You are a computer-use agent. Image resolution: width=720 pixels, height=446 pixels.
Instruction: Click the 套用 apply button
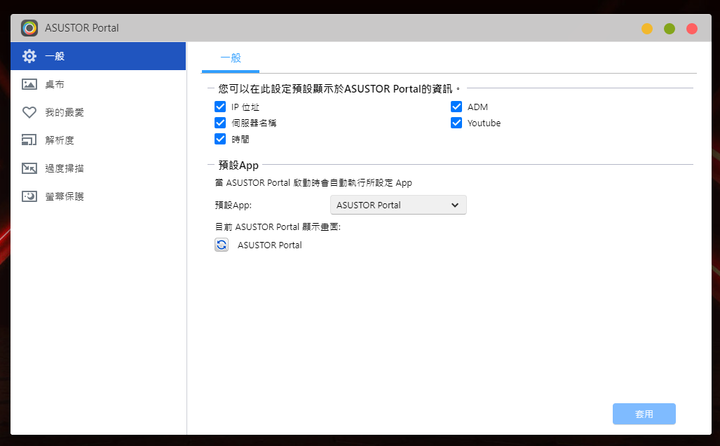[x=644, y=414]
